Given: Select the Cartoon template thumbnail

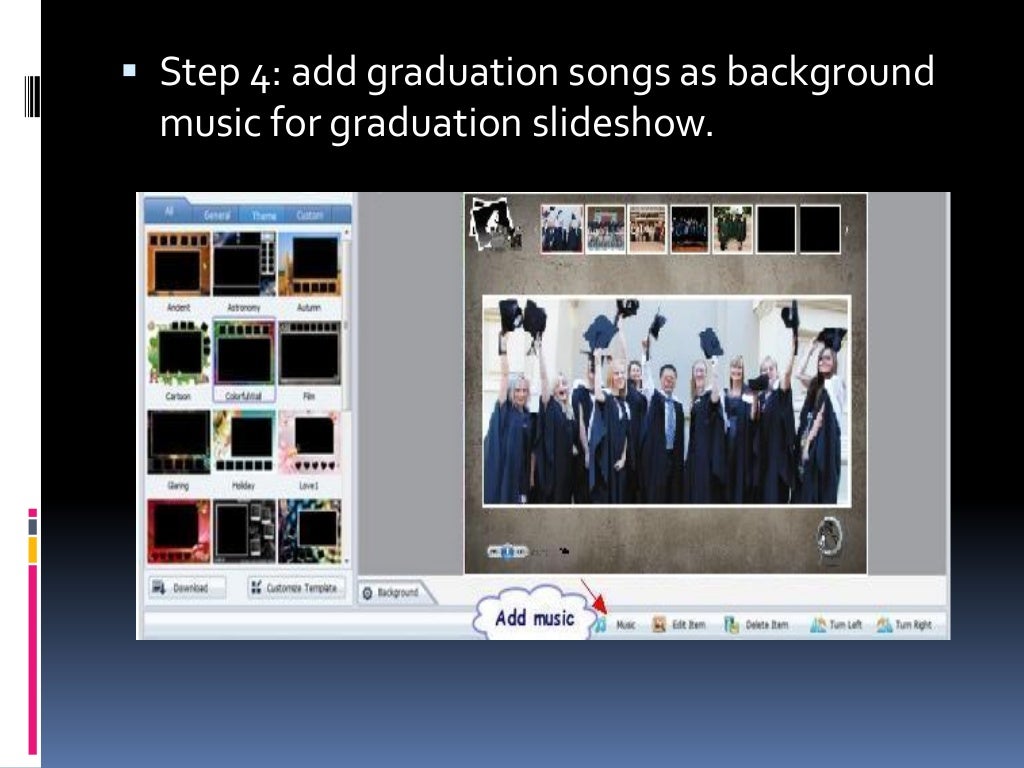Looking at the screenshot, I should tap(178, 353).
